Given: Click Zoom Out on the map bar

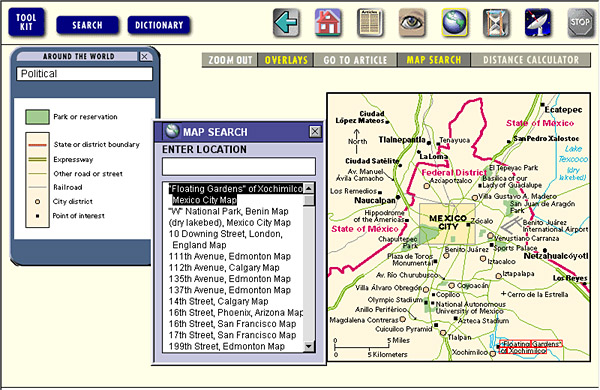Looking at the screenshot, I should (230, 60).
